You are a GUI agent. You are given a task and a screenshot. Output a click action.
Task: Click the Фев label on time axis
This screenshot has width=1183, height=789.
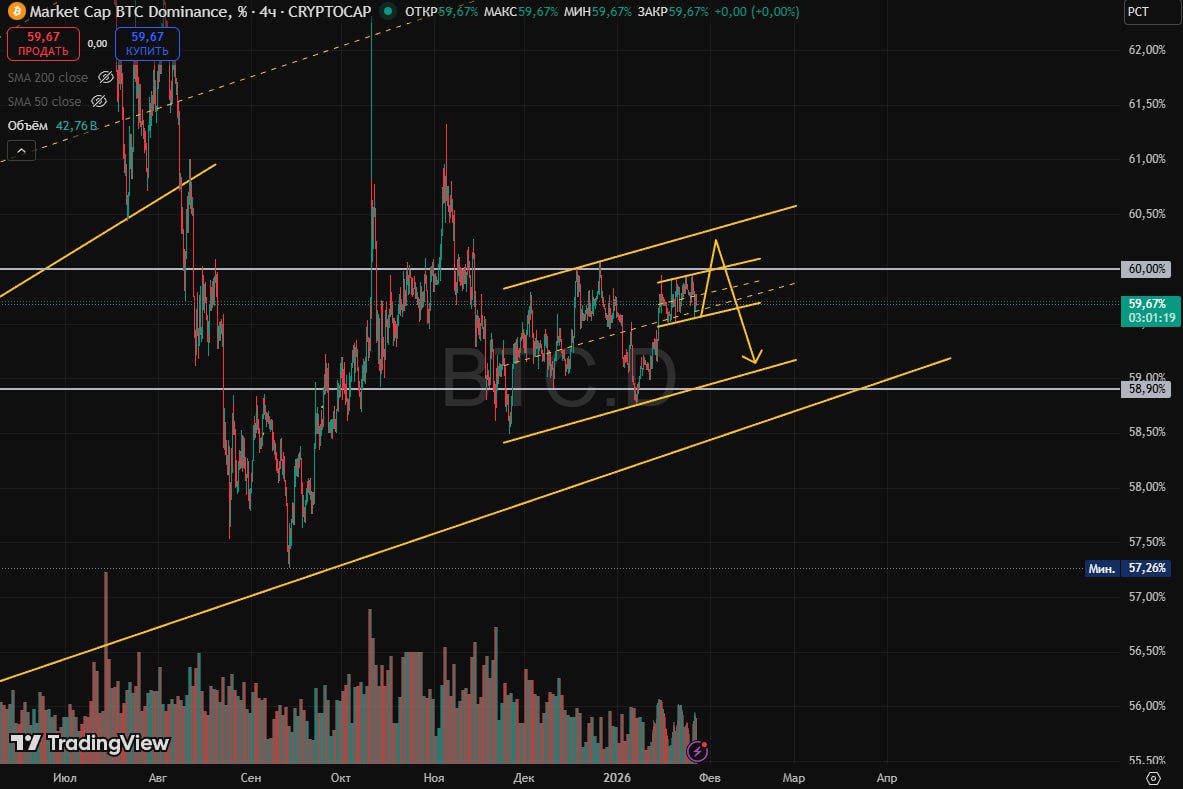[710, 778]
